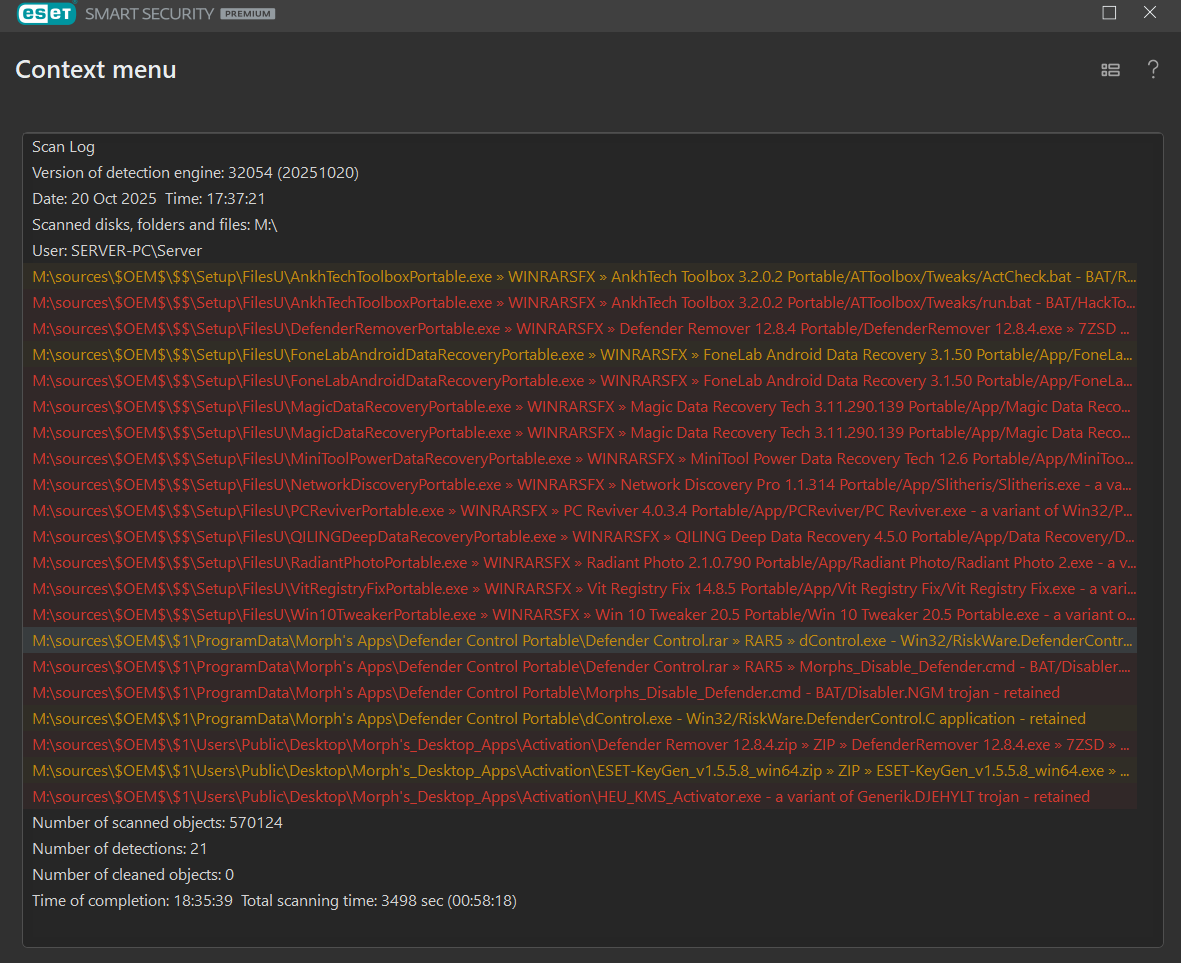Click the MiniToolPowerDataRecoveryPortable.exe detection row
The width and height of the screenshot is (1181, 963).
pos(583,458)
